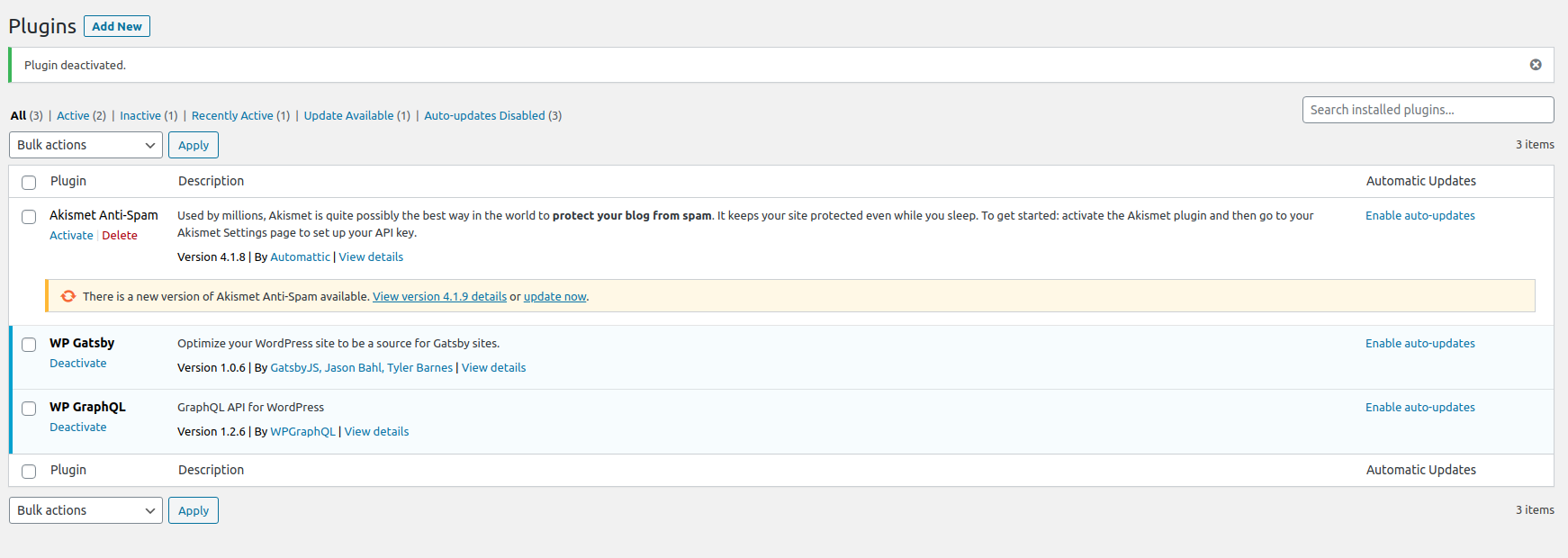Click the bottom 'Automatic Updates' footer label
This screenshot has height=558, width=1568.
click(1421, 470)
